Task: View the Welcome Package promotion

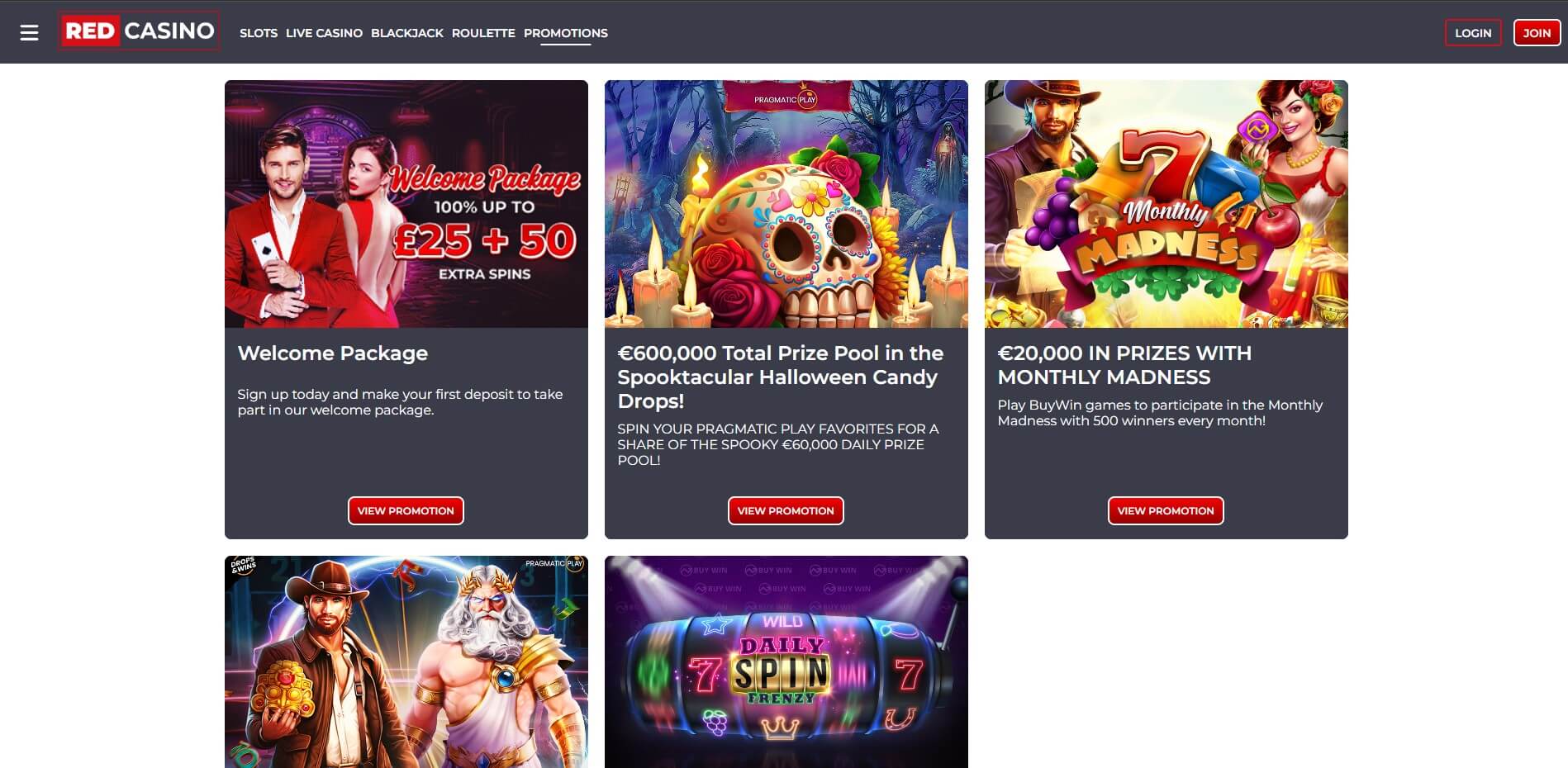Action: click(x=406, y=510)
